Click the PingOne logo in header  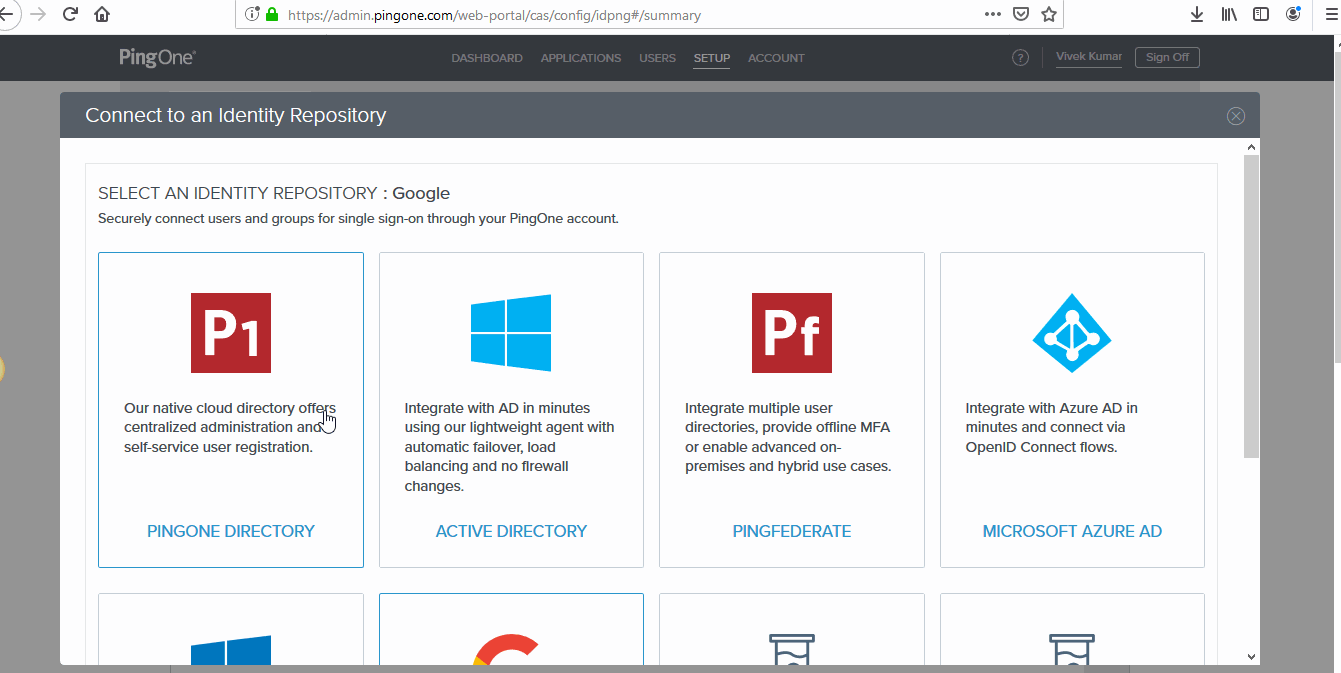157,58
